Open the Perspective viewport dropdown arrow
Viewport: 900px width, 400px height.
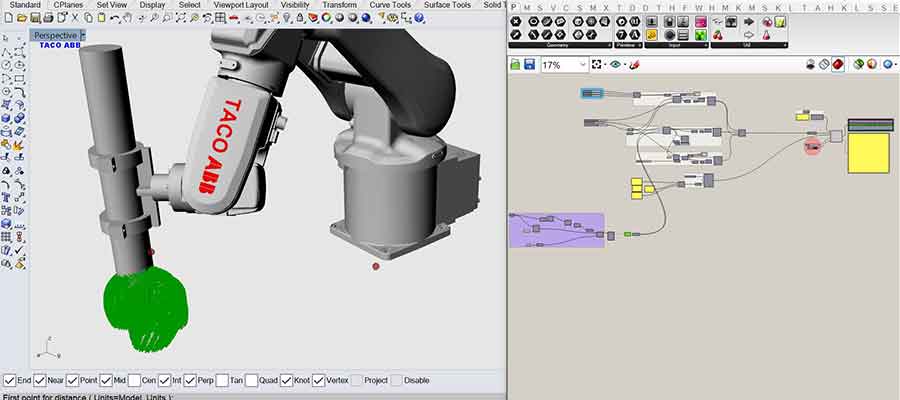[83, 36]
